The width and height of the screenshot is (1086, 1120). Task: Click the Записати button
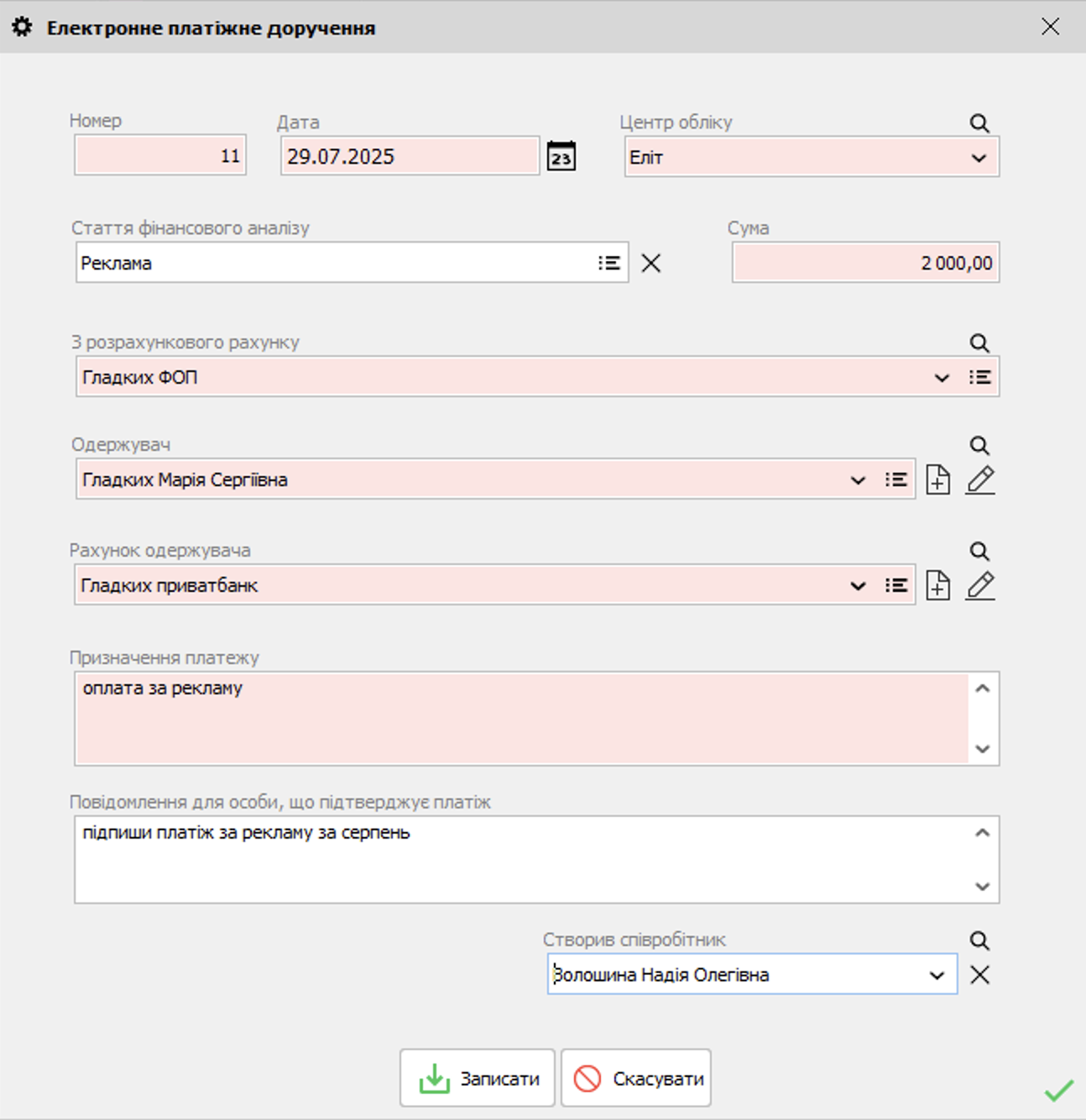(x=476, y=1078)
